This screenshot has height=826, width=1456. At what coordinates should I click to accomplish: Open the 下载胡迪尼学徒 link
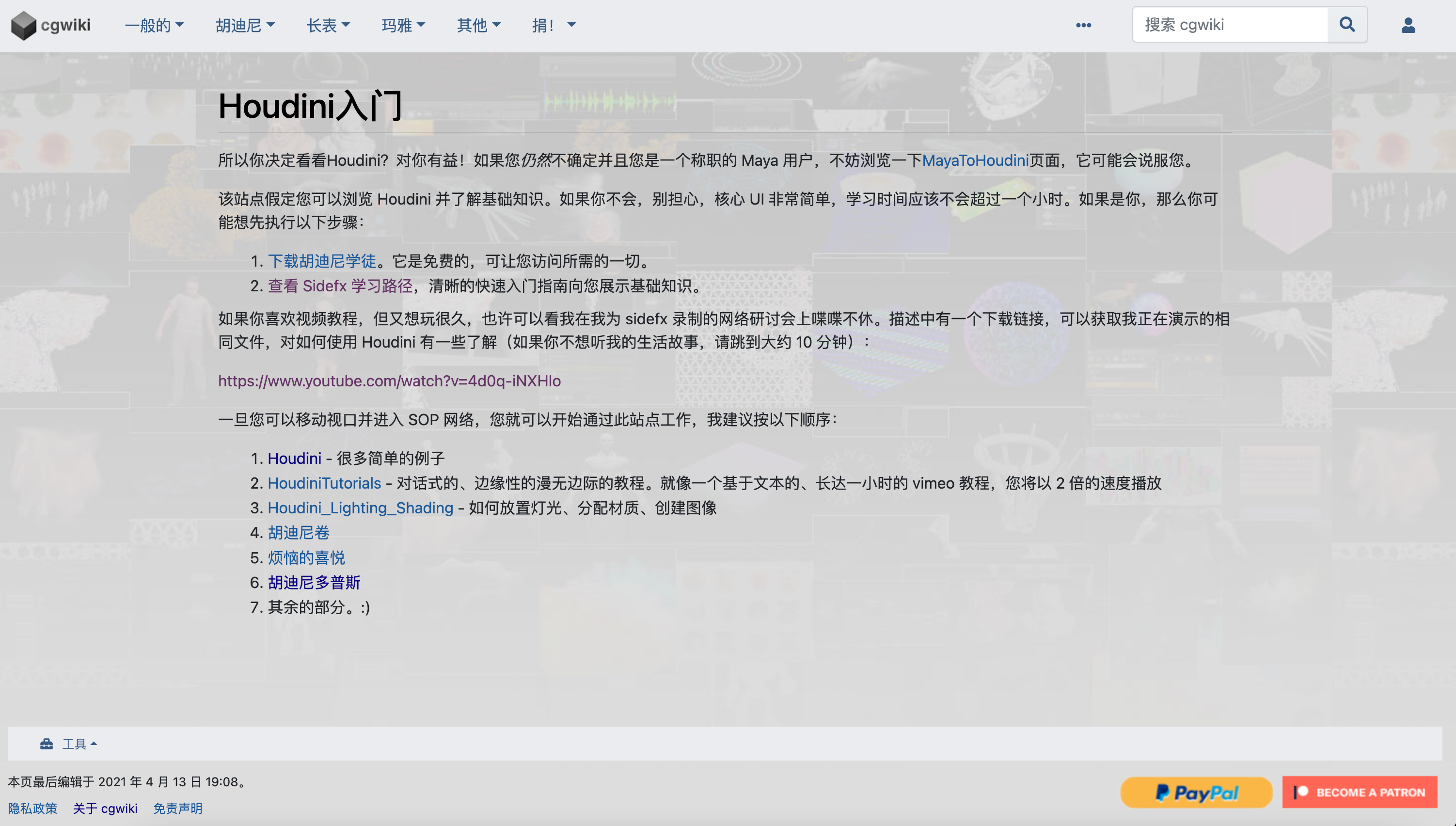point(322,261)
